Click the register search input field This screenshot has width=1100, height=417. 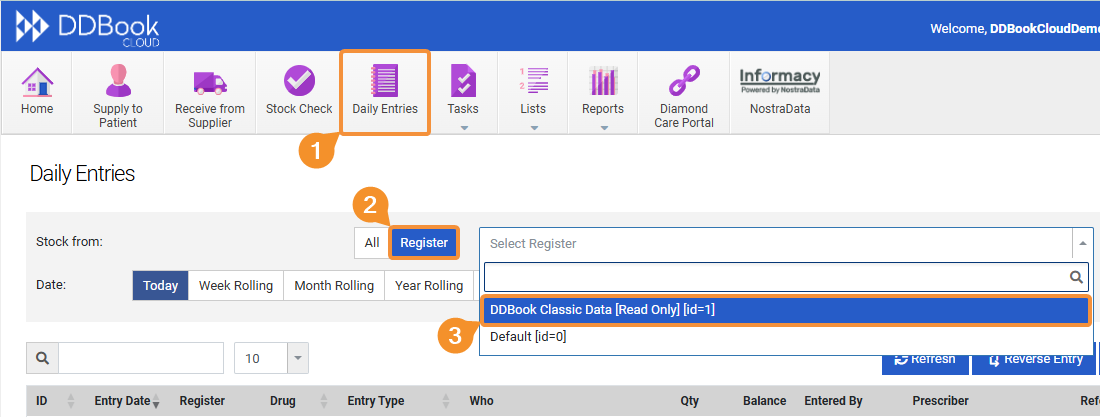click(x=786, y=277)
